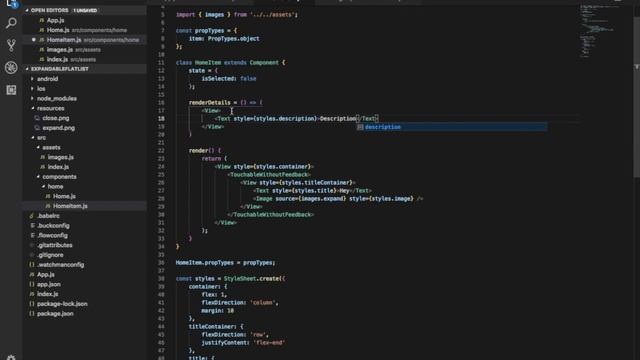Open App.js in project root
Viewport: 640px width, 360px height.
(x=84, y=275)
